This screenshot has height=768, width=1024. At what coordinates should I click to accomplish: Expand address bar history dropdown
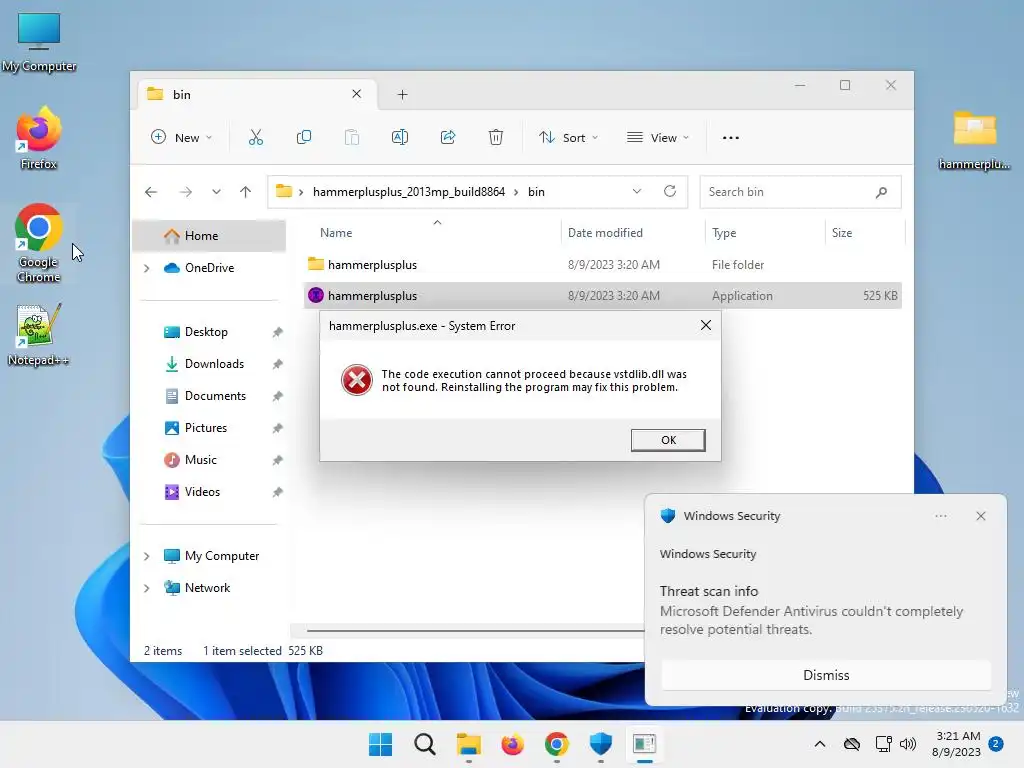637,191
